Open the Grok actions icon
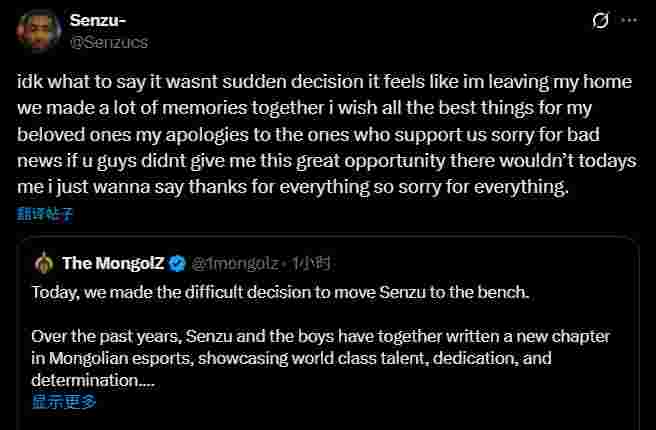This screenshot has height=430, width=656. pyautogui.click(x=602, y=20)
